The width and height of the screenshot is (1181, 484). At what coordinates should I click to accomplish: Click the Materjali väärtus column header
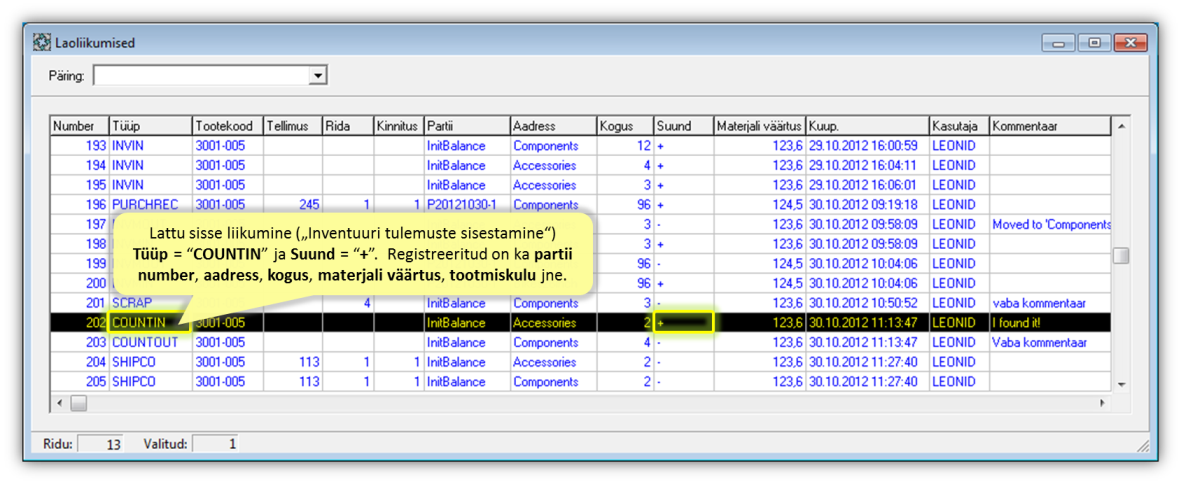[x=759, y=126]
